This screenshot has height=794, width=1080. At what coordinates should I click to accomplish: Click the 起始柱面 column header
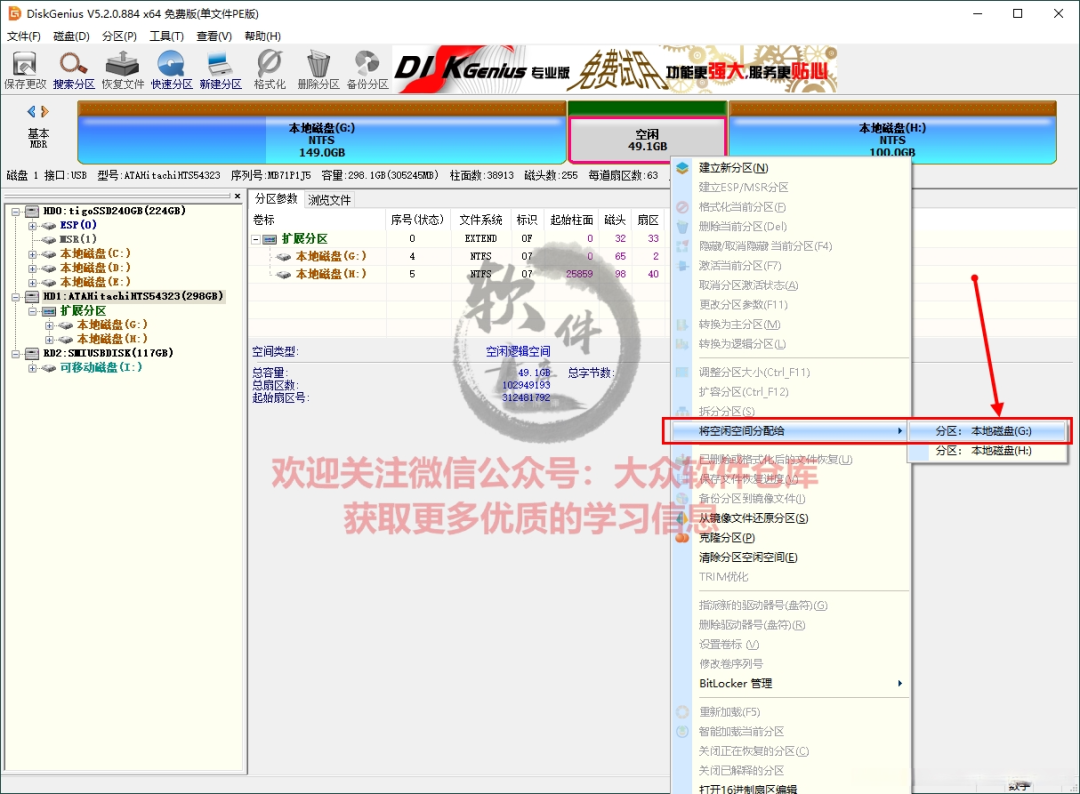(571, 220)
